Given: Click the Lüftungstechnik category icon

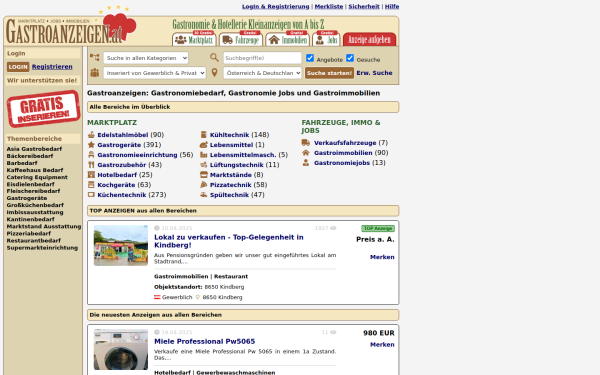Looking at the screenshot, I should click(204, 165).
